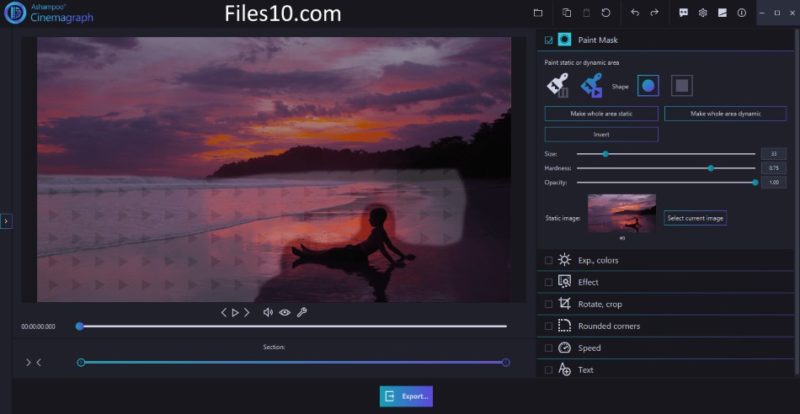Adjust the Size slider
The image size is (800, 414).
[666, 154]
